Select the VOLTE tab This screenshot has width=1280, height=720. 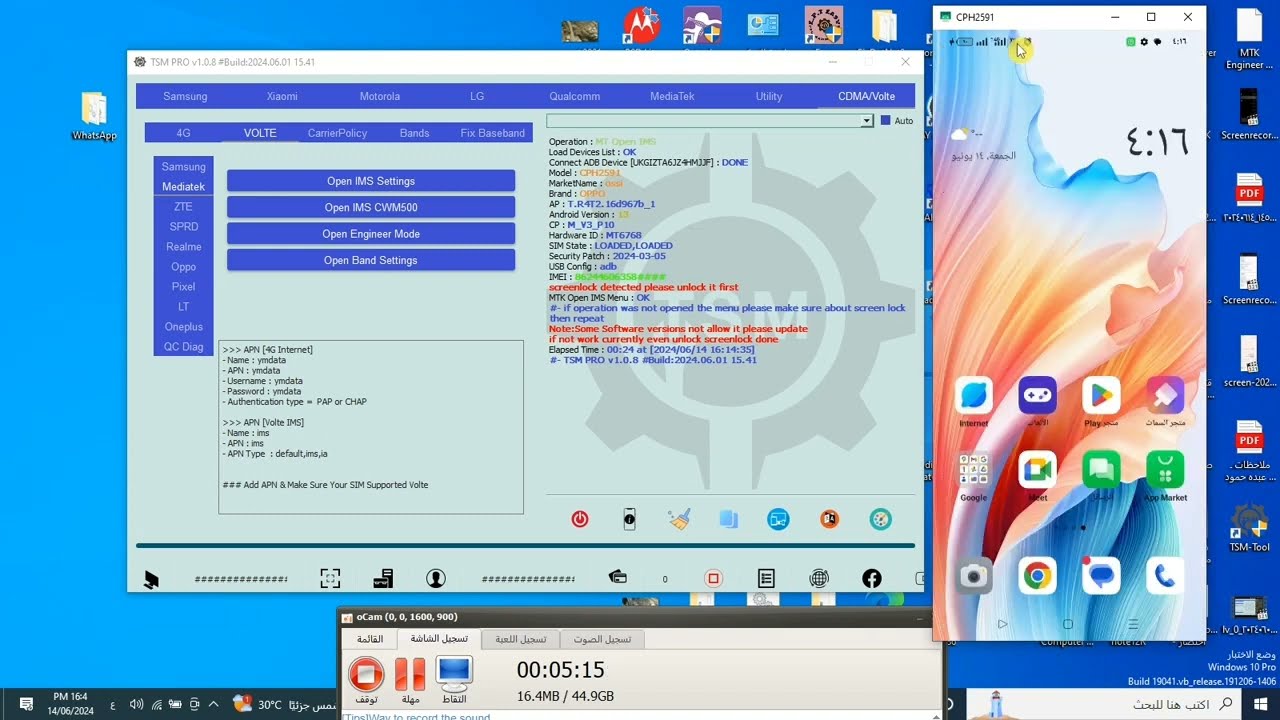pyautogui.click(x=260, y=132)
